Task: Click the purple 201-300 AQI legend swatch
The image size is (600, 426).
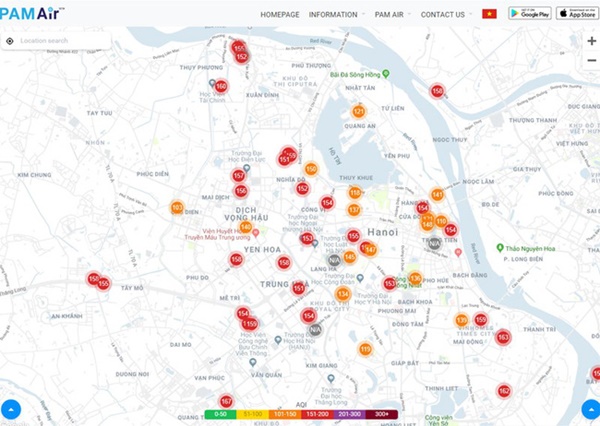Action: [x=349, y=413]
